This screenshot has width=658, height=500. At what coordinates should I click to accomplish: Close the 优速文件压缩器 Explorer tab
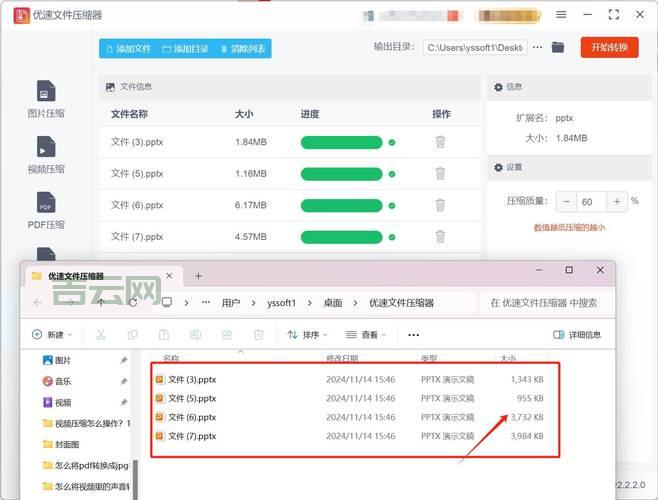tap(169, 276)
